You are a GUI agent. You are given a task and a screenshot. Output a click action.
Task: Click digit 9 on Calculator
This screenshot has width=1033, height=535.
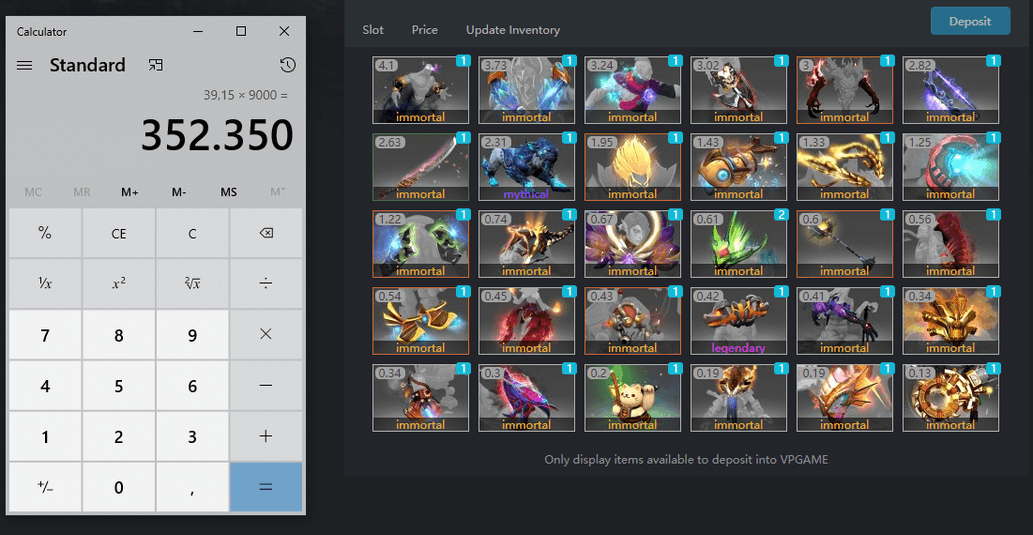[192, 335]
